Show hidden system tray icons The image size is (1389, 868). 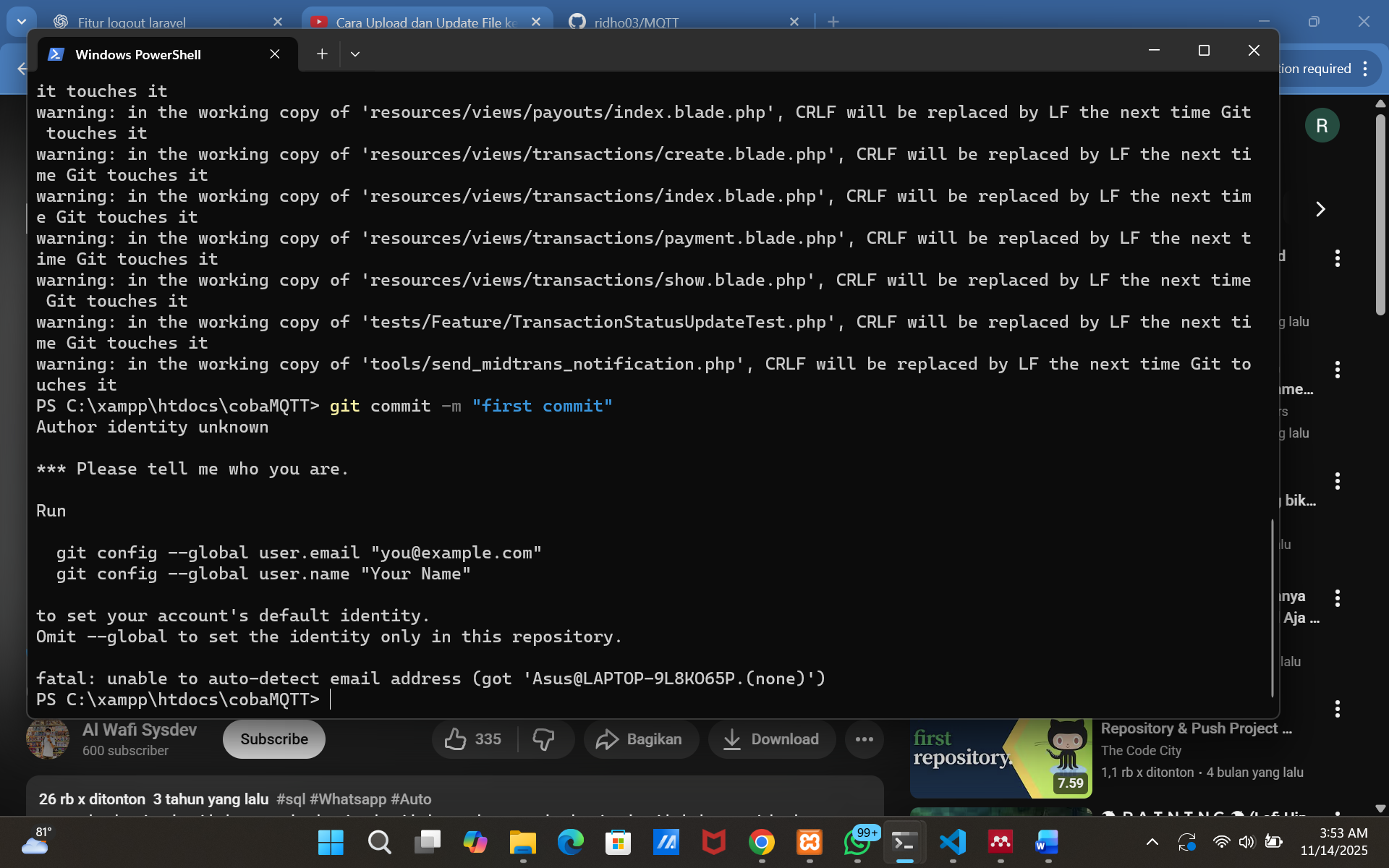[1152, 842]
